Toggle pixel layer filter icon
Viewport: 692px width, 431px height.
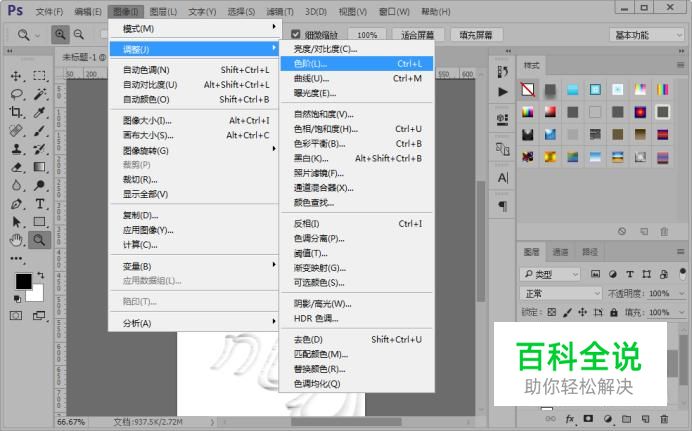click(595, 274)
